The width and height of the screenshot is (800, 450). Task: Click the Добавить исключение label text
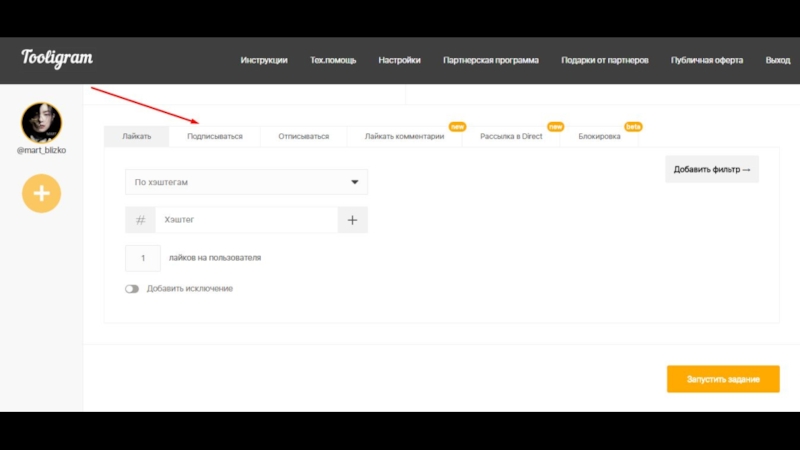(190, 289)
